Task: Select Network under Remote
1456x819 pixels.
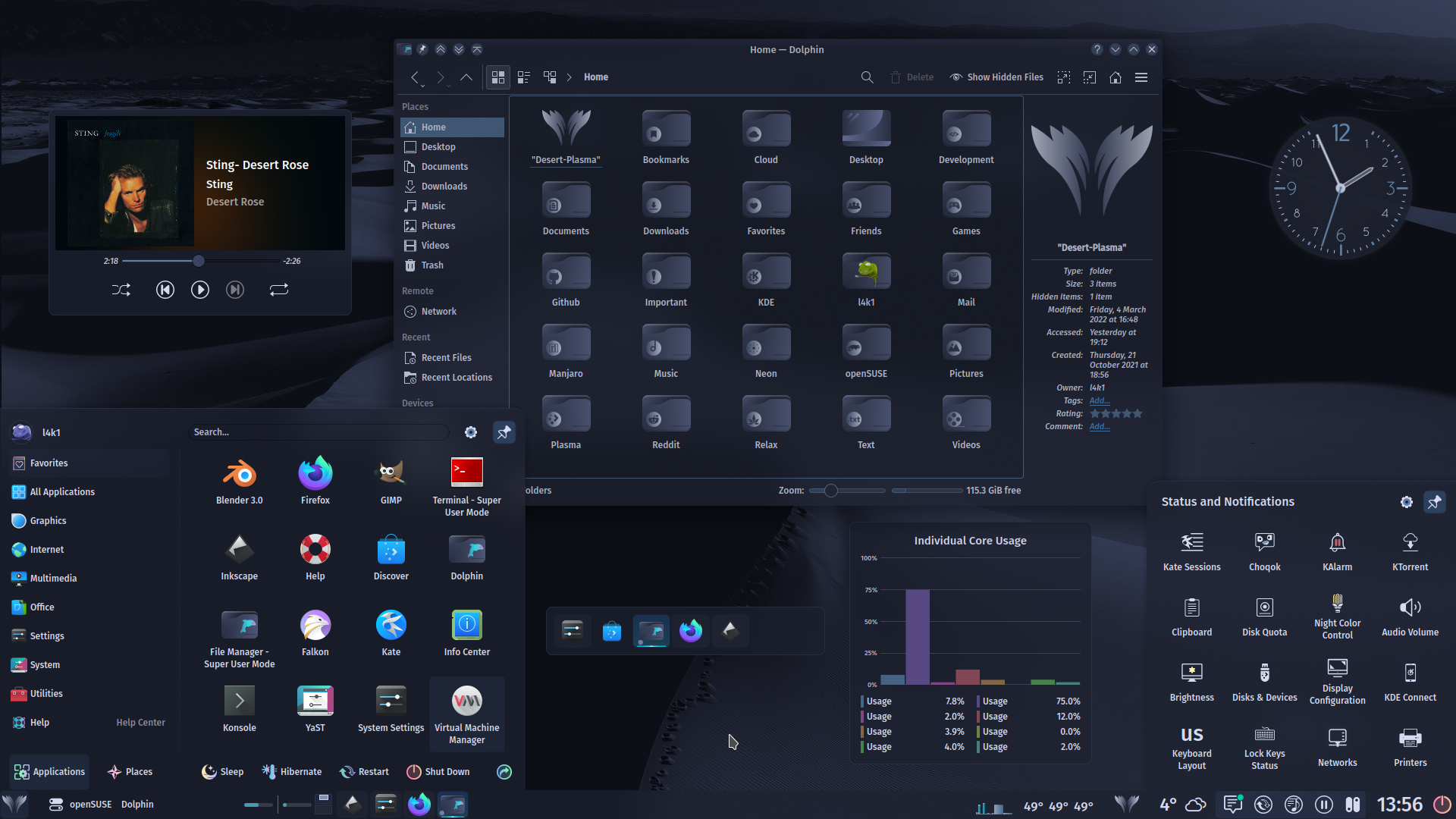Action: [x=452, y=312]
